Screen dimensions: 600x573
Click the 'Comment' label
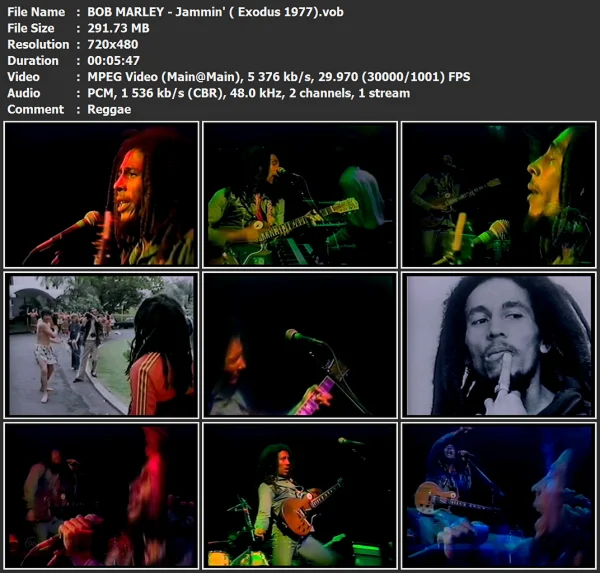coord(36,109)
